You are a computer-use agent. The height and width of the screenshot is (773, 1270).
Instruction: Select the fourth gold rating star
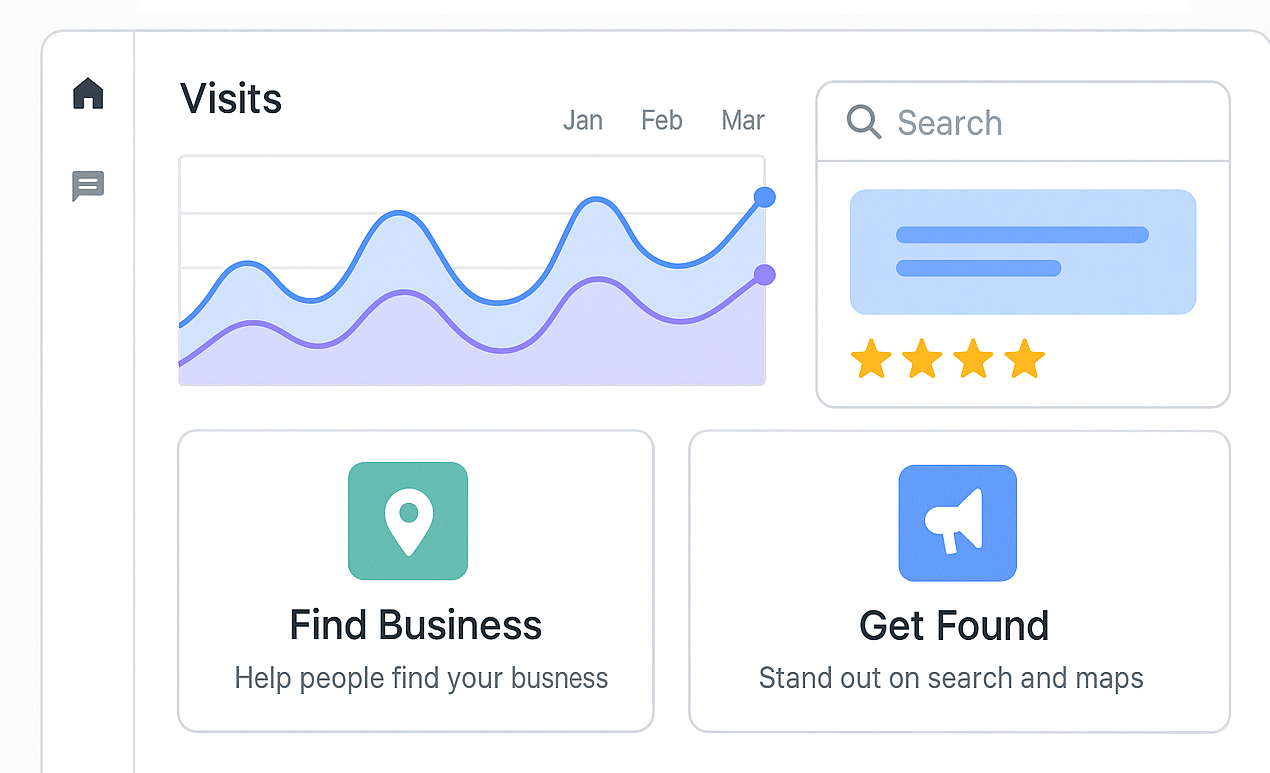1024,358
